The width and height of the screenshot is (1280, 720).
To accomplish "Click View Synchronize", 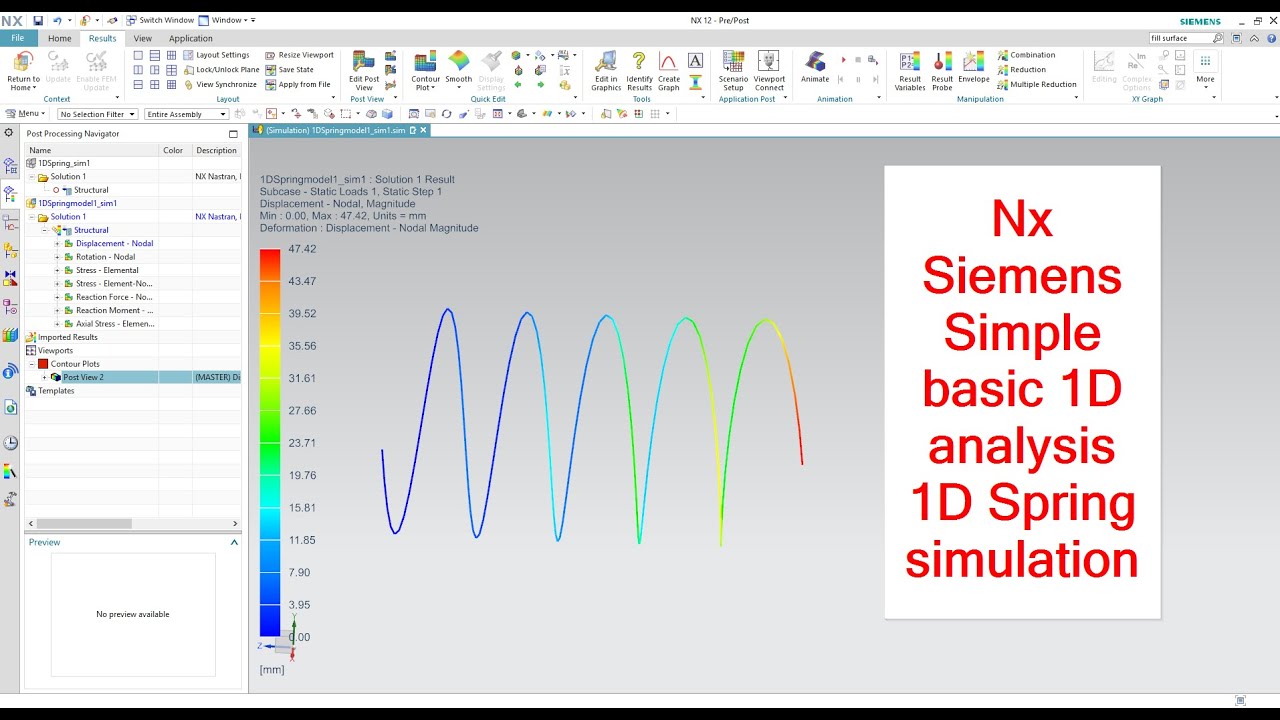I will tap(220, 85).
